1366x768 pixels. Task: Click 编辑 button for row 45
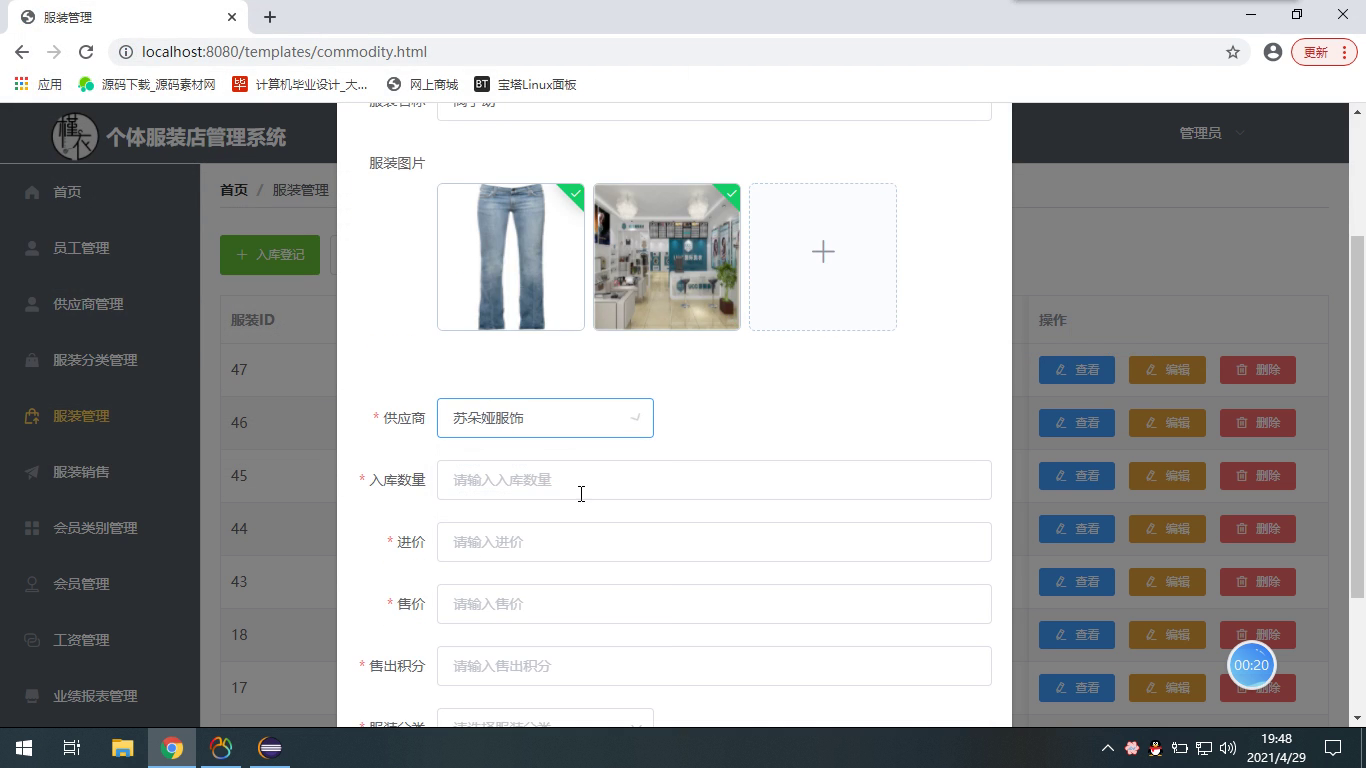point(1167,476)
